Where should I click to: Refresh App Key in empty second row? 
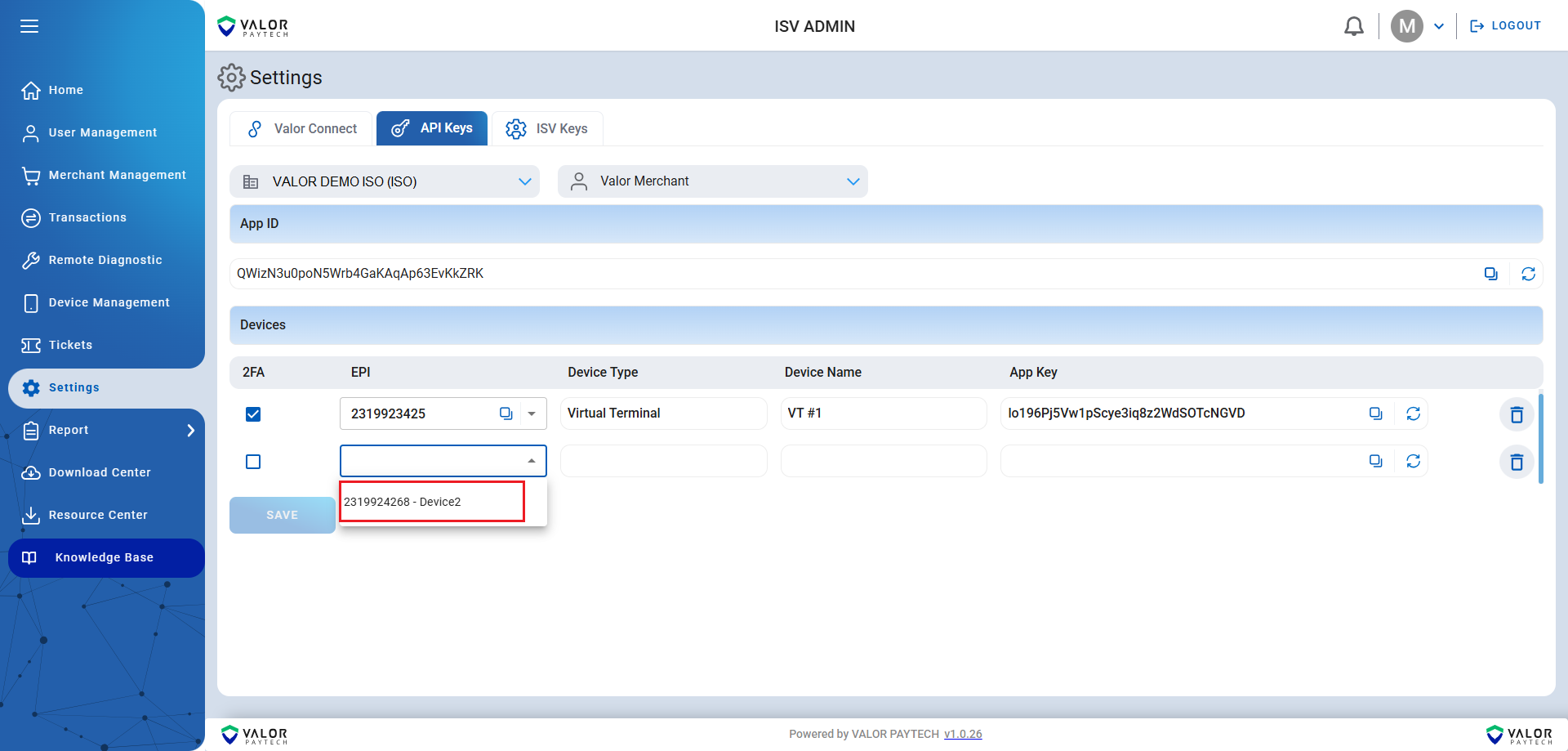[1413, 461]
